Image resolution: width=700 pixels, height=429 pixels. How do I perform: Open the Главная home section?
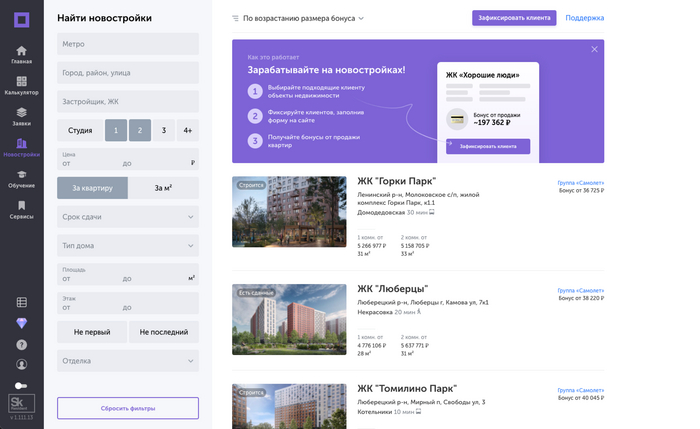[x=21, y=54]
